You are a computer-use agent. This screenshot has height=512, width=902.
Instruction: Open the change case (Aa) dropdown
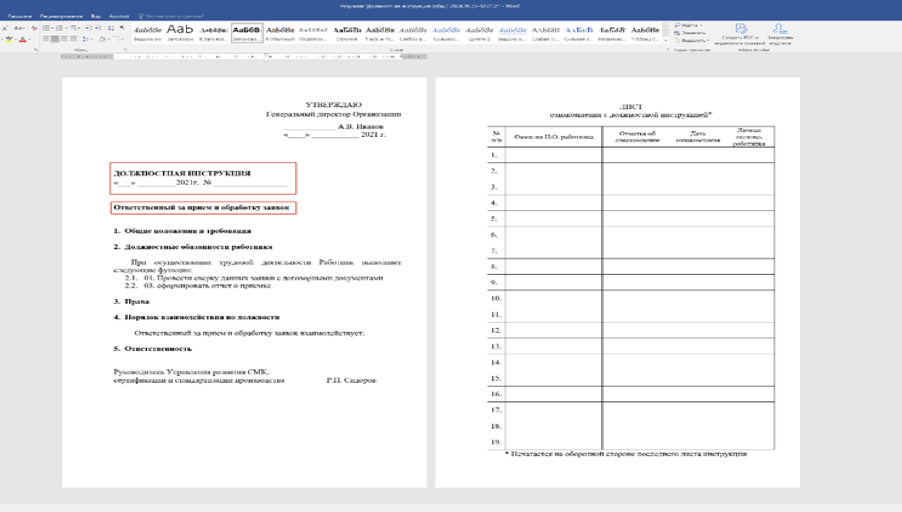[x=21, y=29]
